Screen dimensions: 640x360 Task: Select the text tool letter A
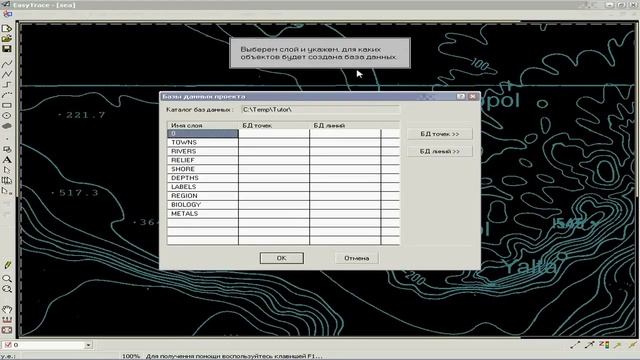(7, 160)
